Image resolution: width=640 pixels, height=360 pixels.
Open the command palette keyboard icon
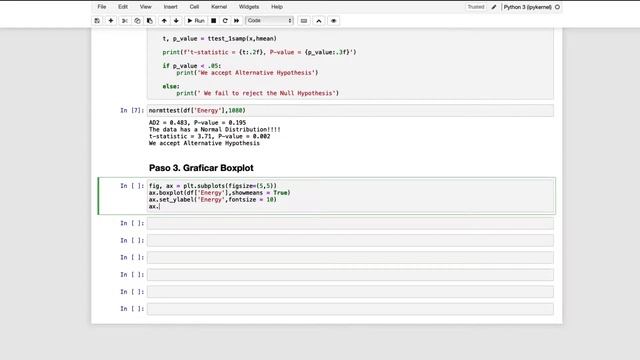click(x=304, y=21)
